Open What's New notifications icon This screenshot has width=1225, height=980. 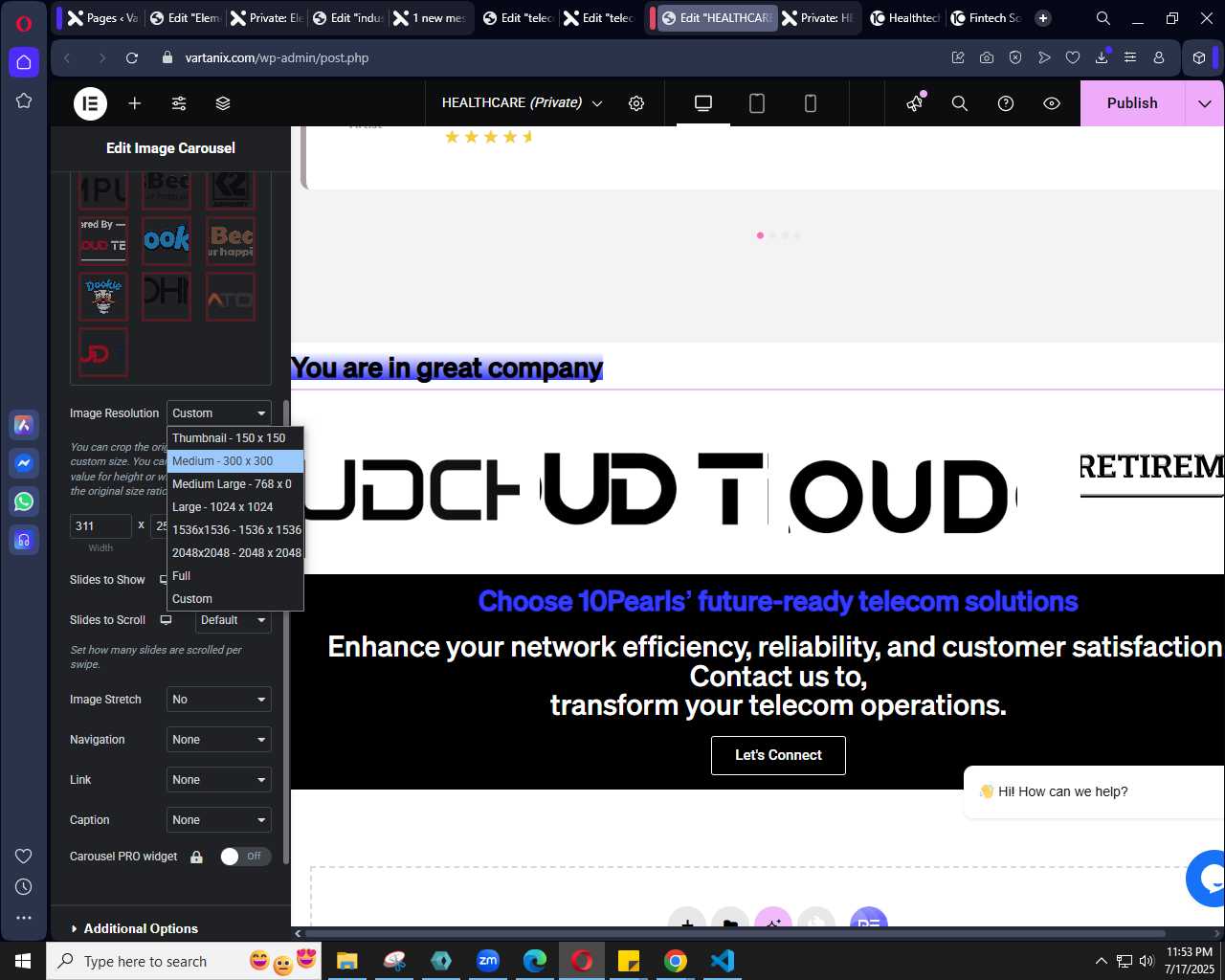coord(916,103)
